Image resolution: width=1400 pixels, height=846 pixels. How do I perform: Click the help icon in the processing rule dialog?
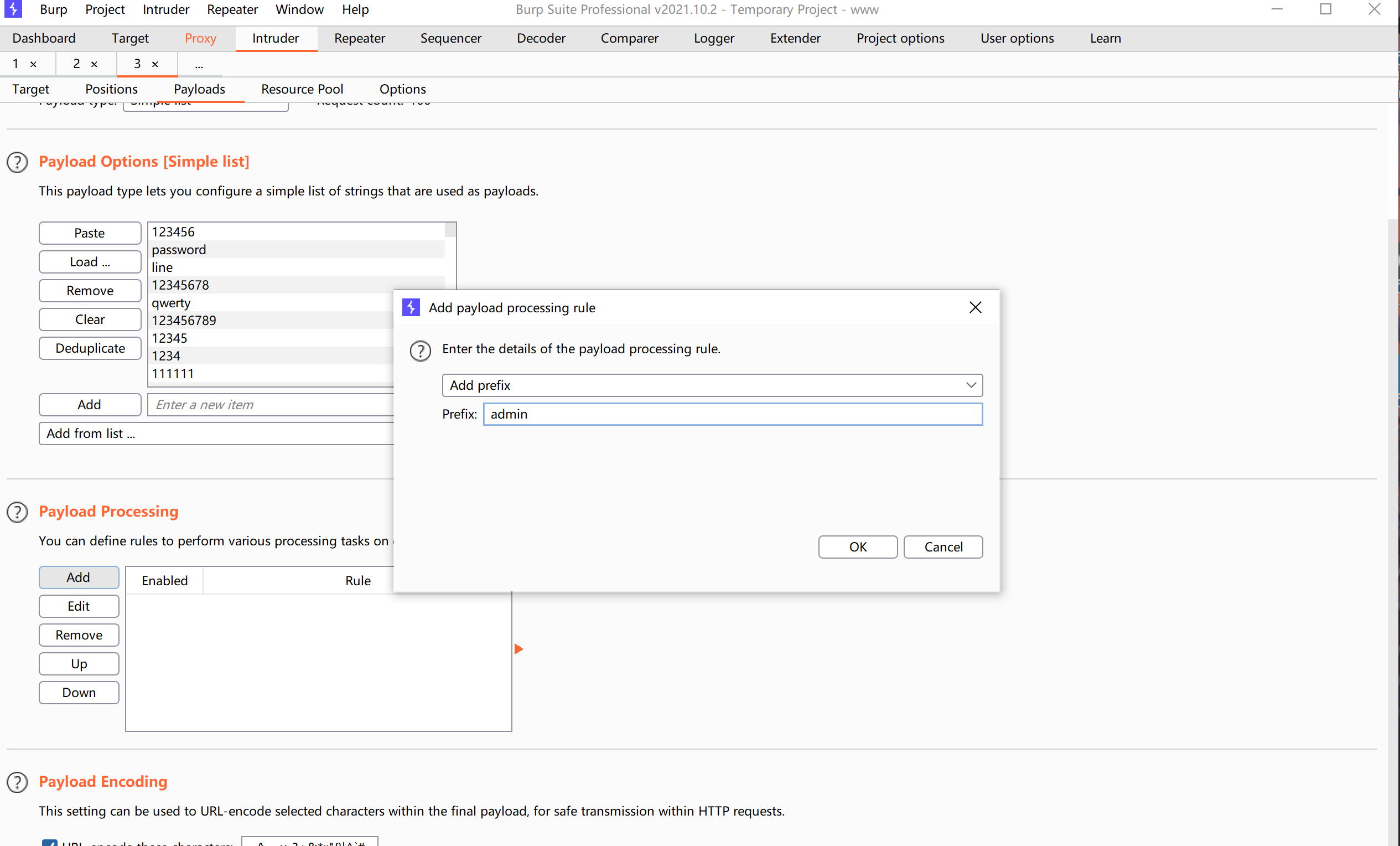(x=421, y=351)
